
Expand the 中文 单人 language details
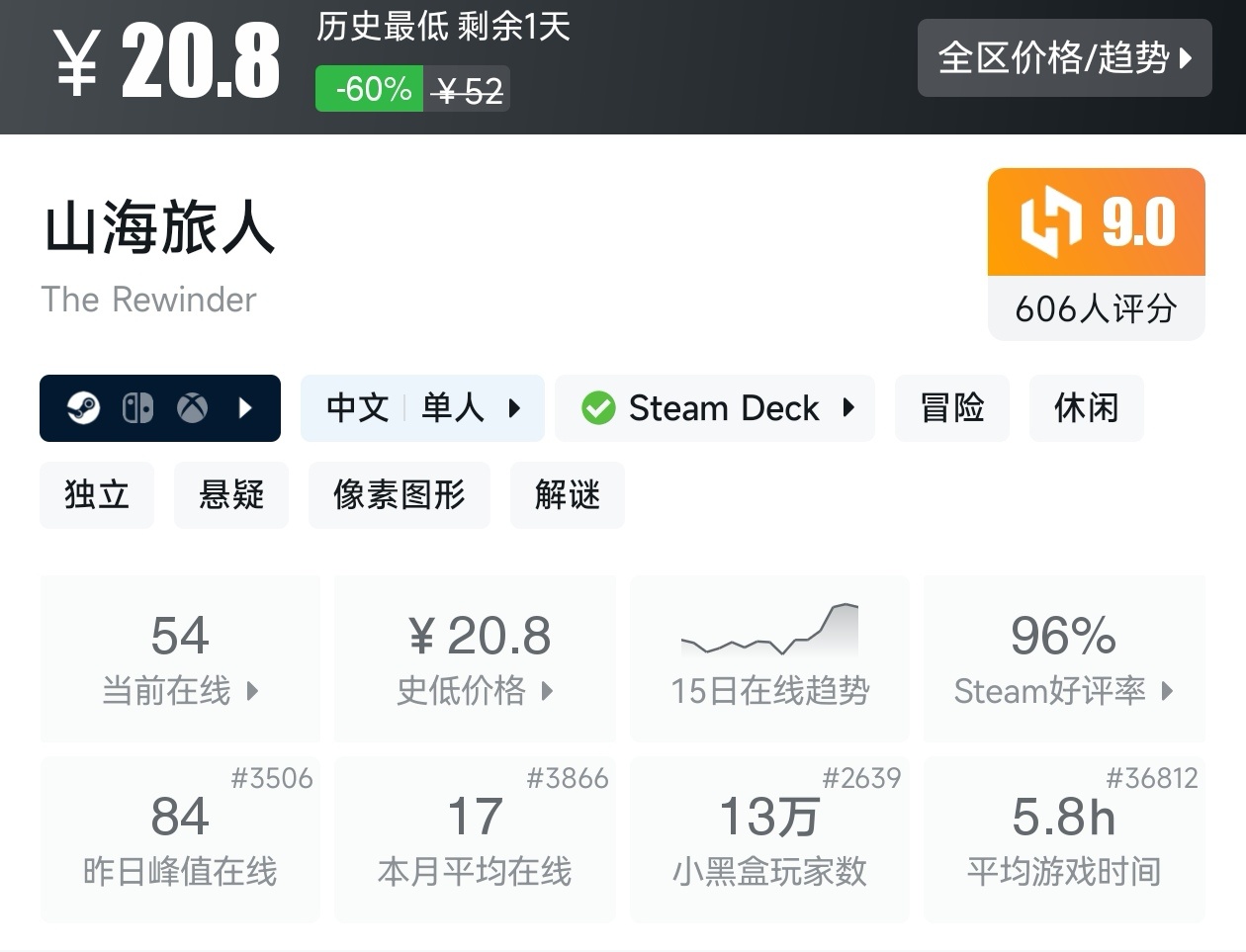pos(422,407)
